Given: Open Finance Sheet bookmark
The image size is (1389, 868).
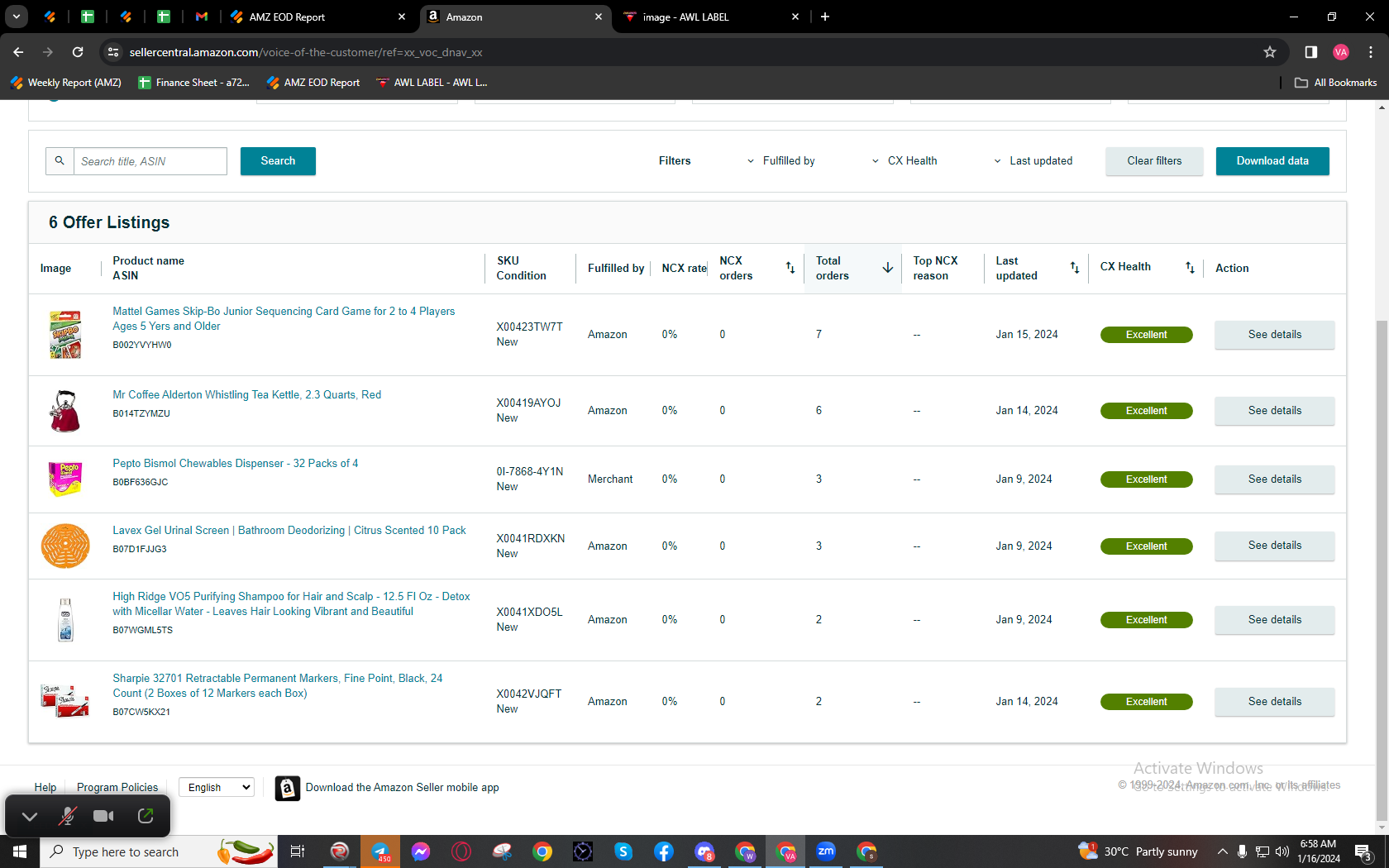Looking at the screenshot, I should coord(194,83).
